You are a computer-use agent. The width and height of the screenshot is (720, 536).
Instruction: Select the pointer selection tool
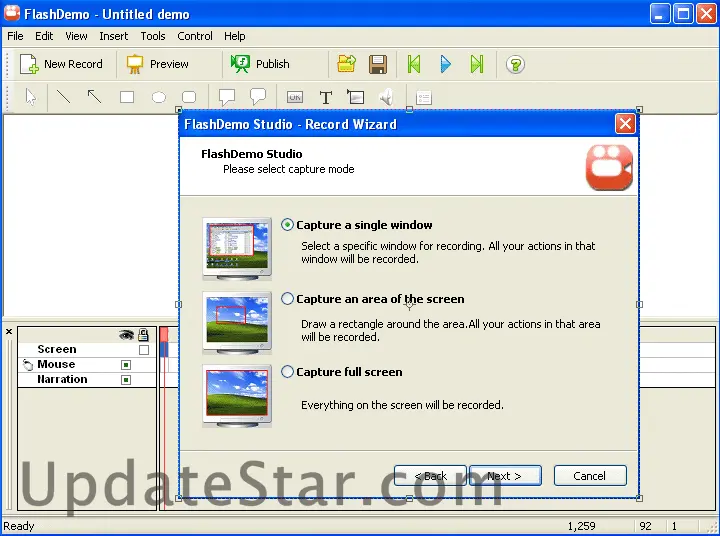tap(31, 97)
